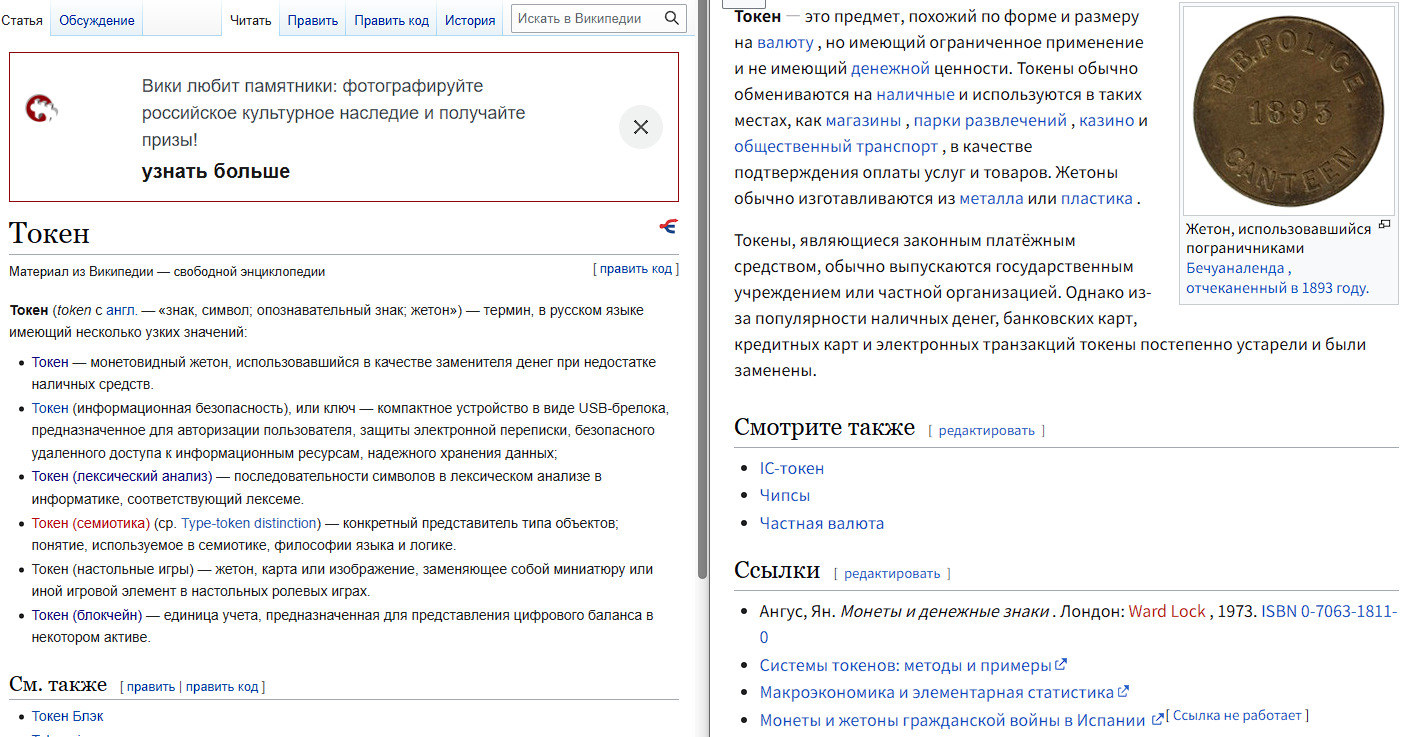Click the узнать больше banner link
This screenshot has height=737, width=1405.
click(216, 171)
